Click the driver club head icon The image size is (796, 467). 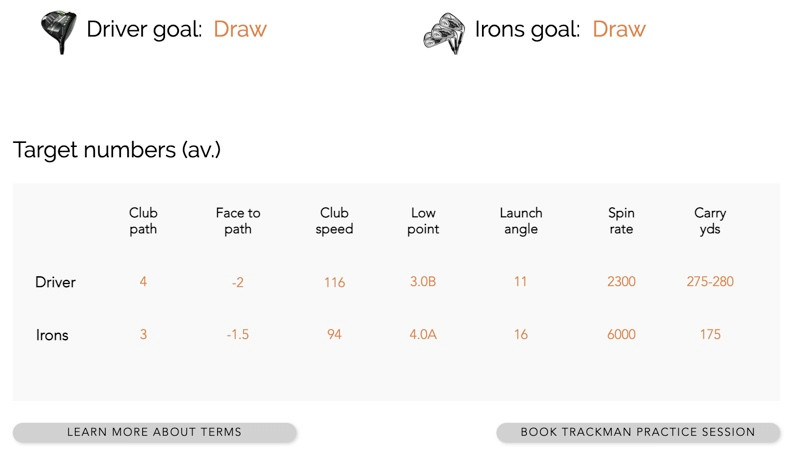coord(59,32)
